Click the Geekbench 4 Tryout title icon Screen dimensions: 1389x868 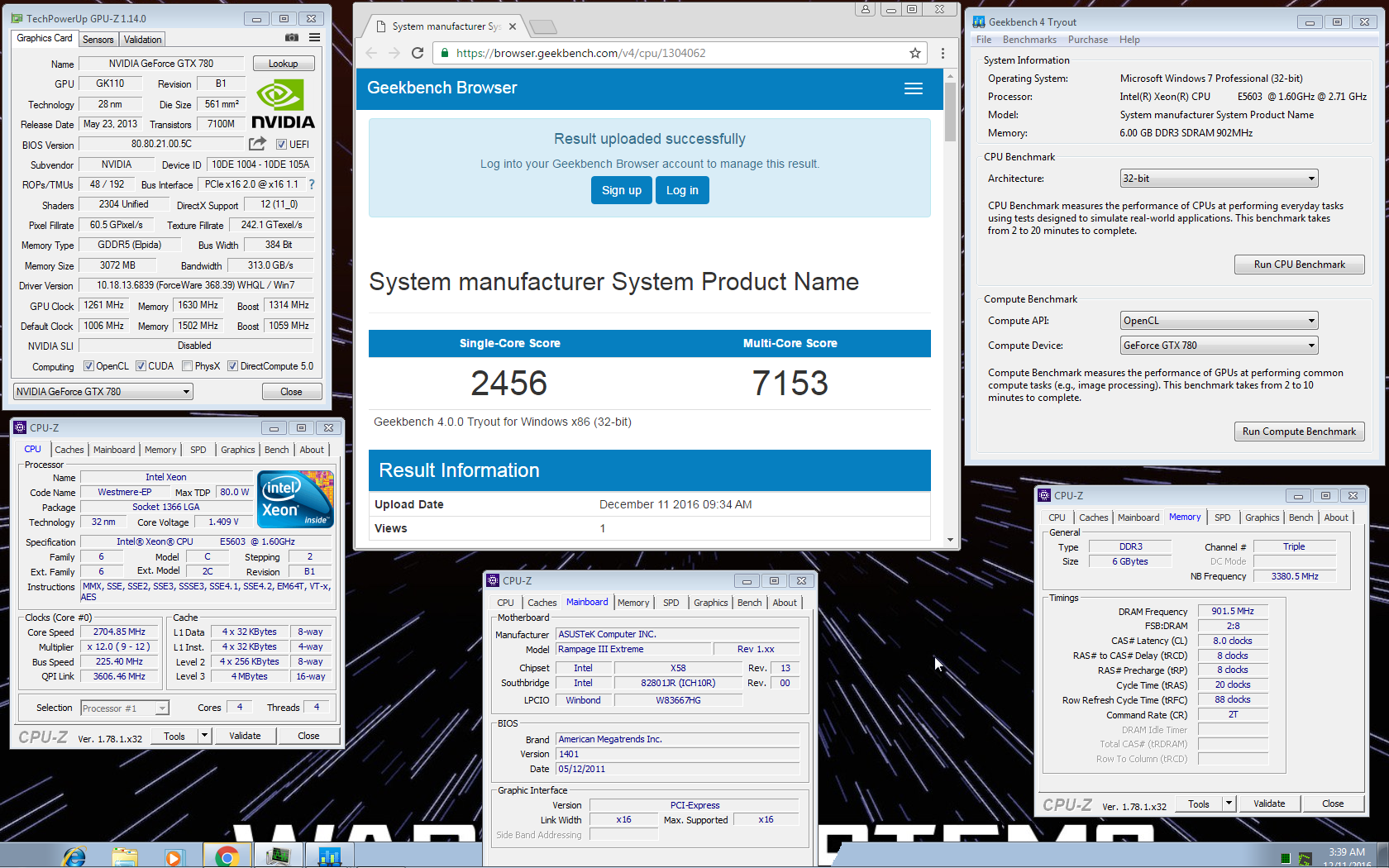click(x=979, y=22)
